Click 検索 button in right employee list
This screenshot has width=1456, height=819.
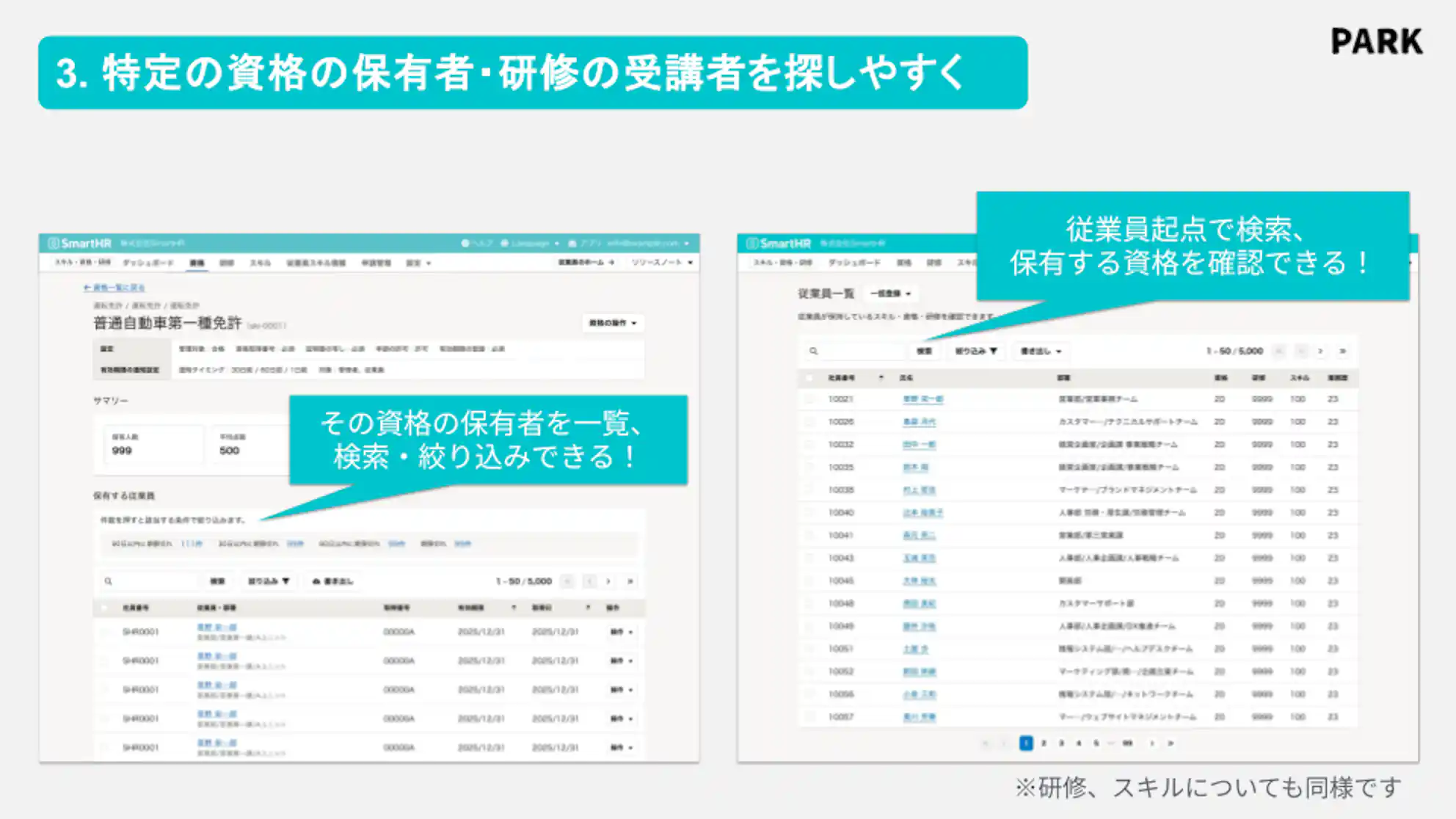pos(924,351)
